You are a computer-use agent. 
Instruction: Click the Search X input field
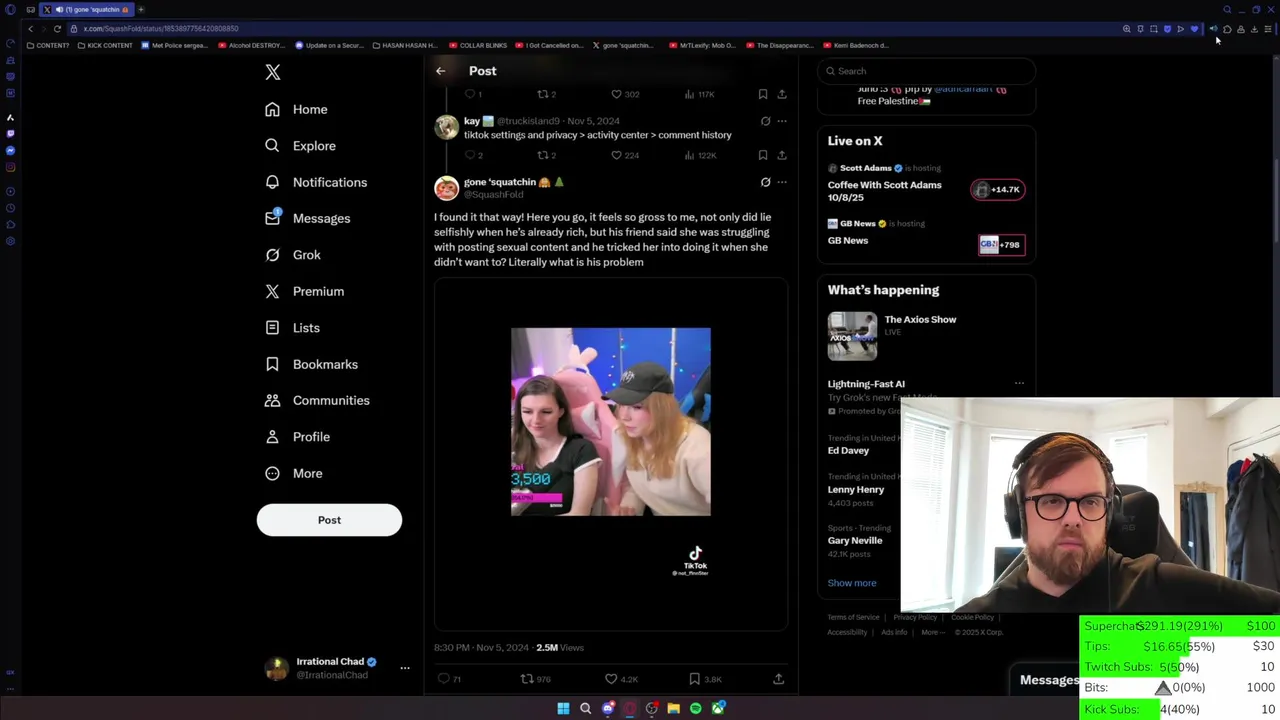pyautogui.click(x=928, y=71)
